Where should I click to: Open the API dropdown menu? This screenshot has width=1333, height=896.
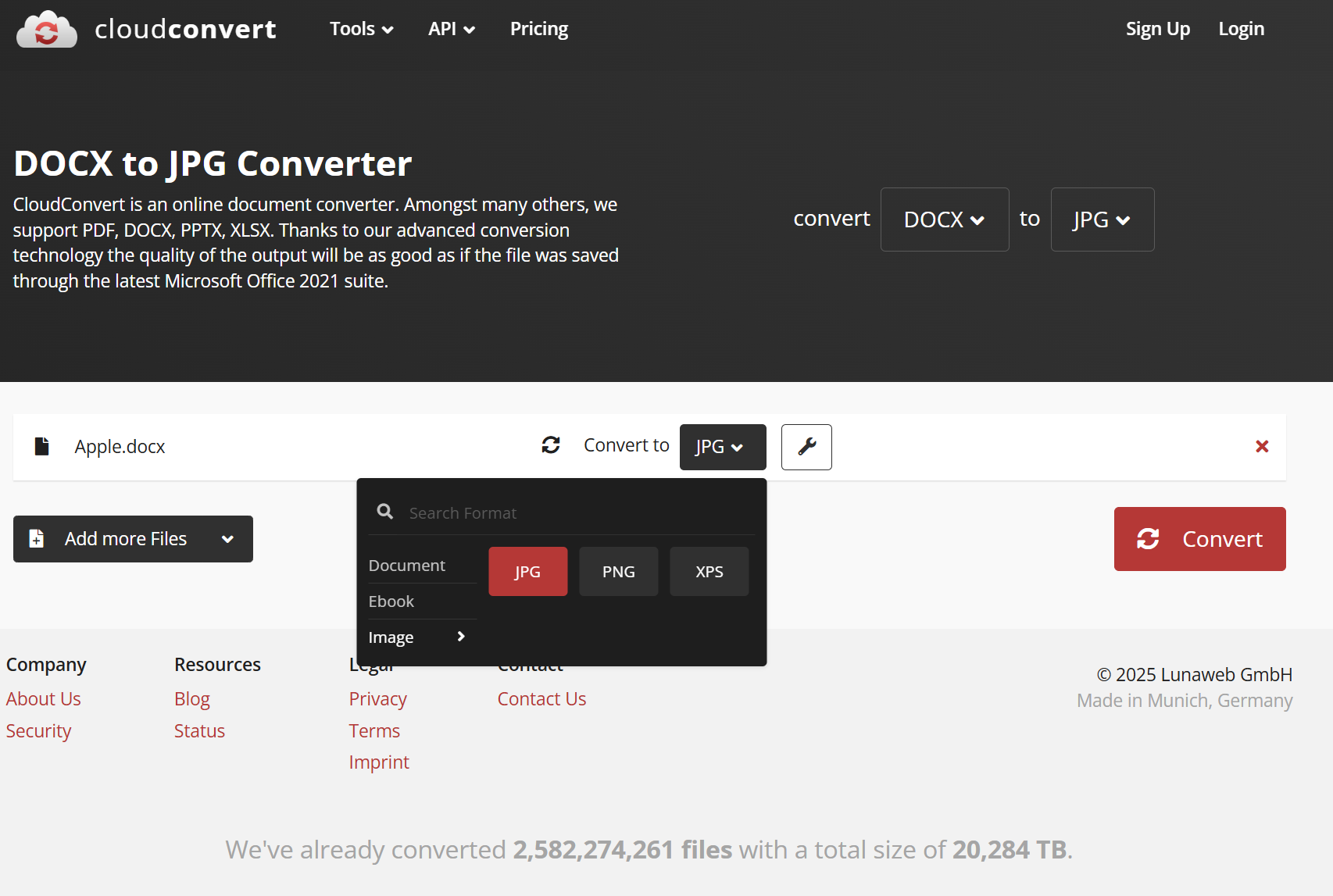click(451, 29)
